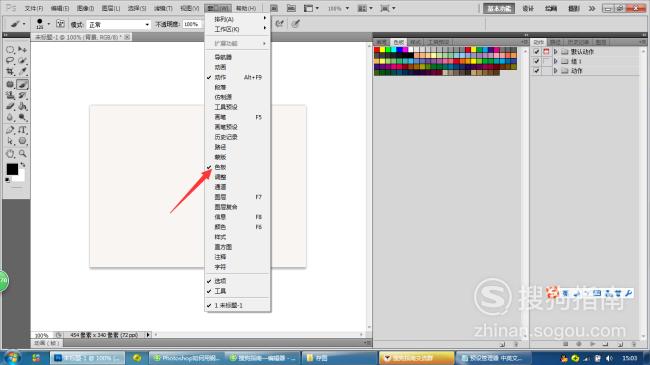This screenshot has width=650, height=365.
Task: Expand the 组 1 action set
Action: coord(556,61)
